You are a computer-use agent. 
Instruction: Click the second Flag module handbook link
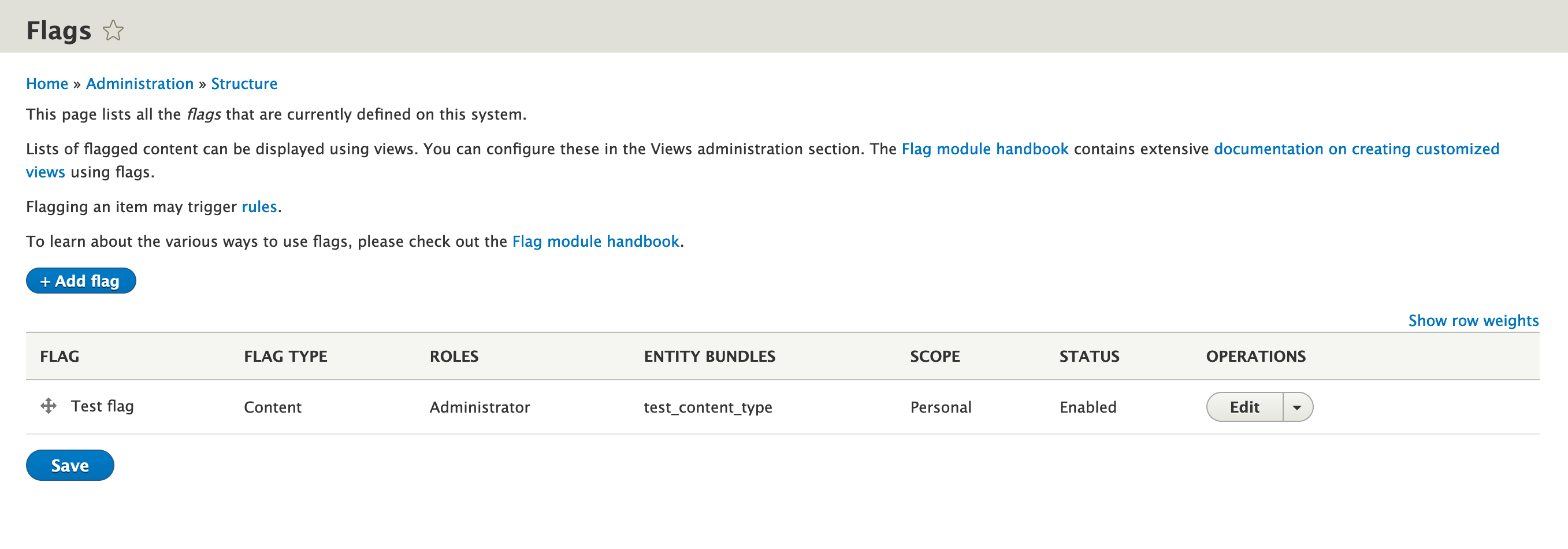[595, 241]
